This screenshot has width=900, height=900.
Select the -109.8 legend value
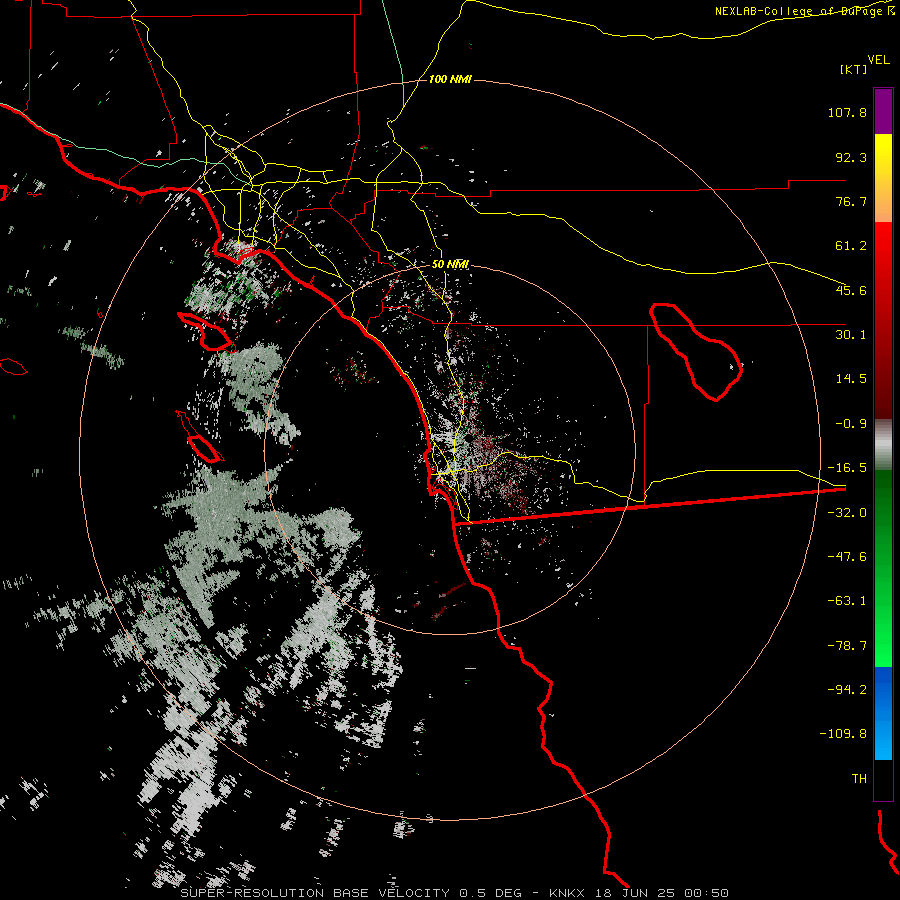pos(843,734)
